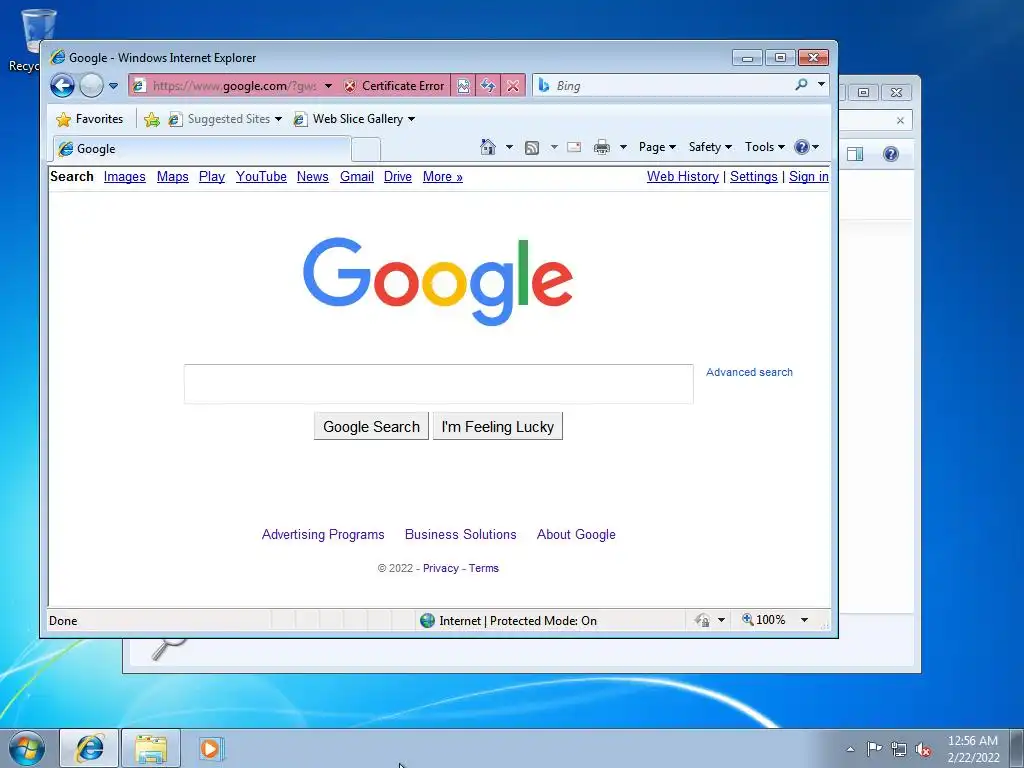
Task: Click the network tray icon
Action: (x=899, y=749)
